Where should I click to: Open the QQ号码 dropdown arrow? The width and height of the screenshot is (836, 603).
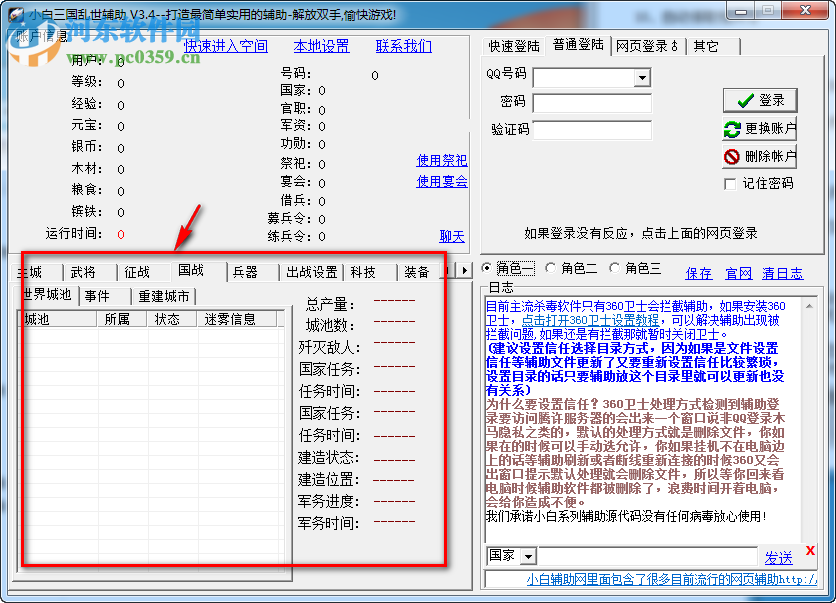click(642, 78)
